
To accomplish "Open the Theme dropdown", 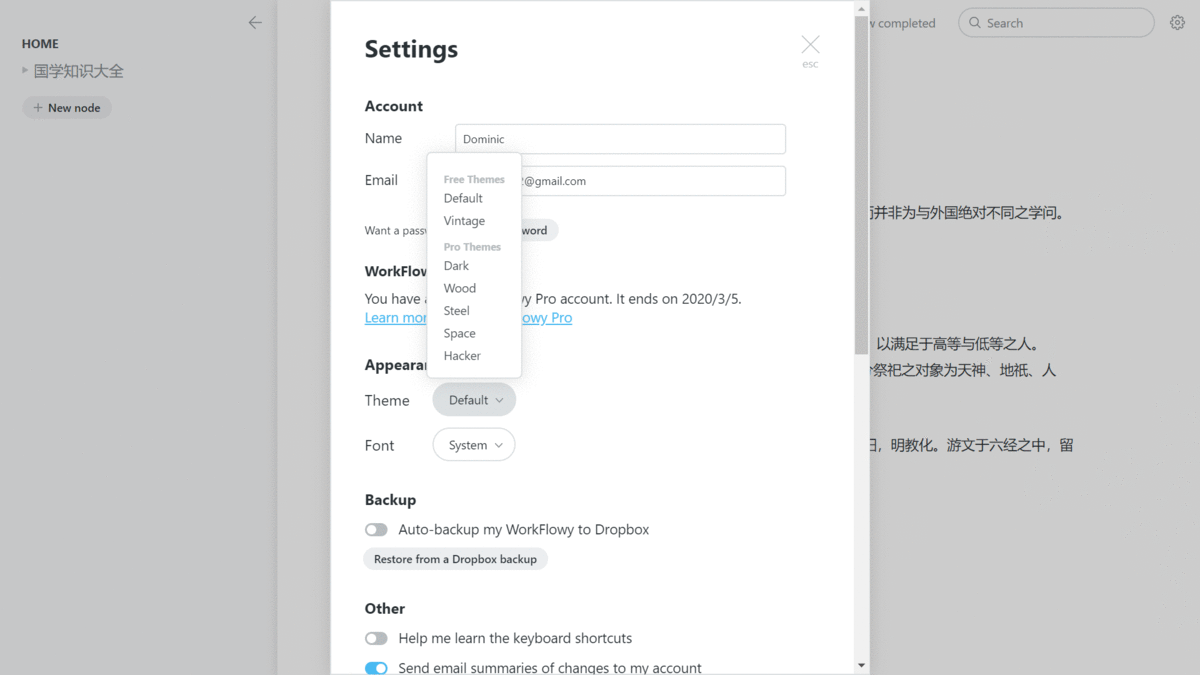I will coord(473,399).
